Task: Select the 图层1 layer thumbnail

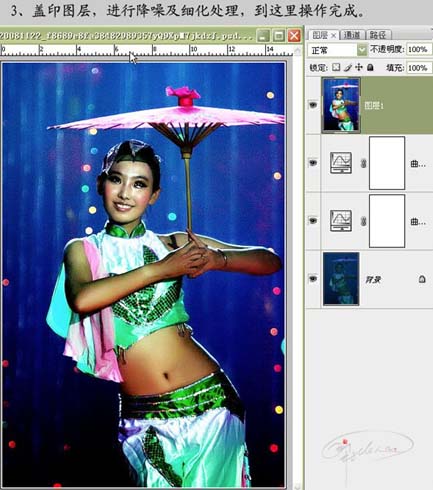Action: pyautogui.click(x=341, y=105)
